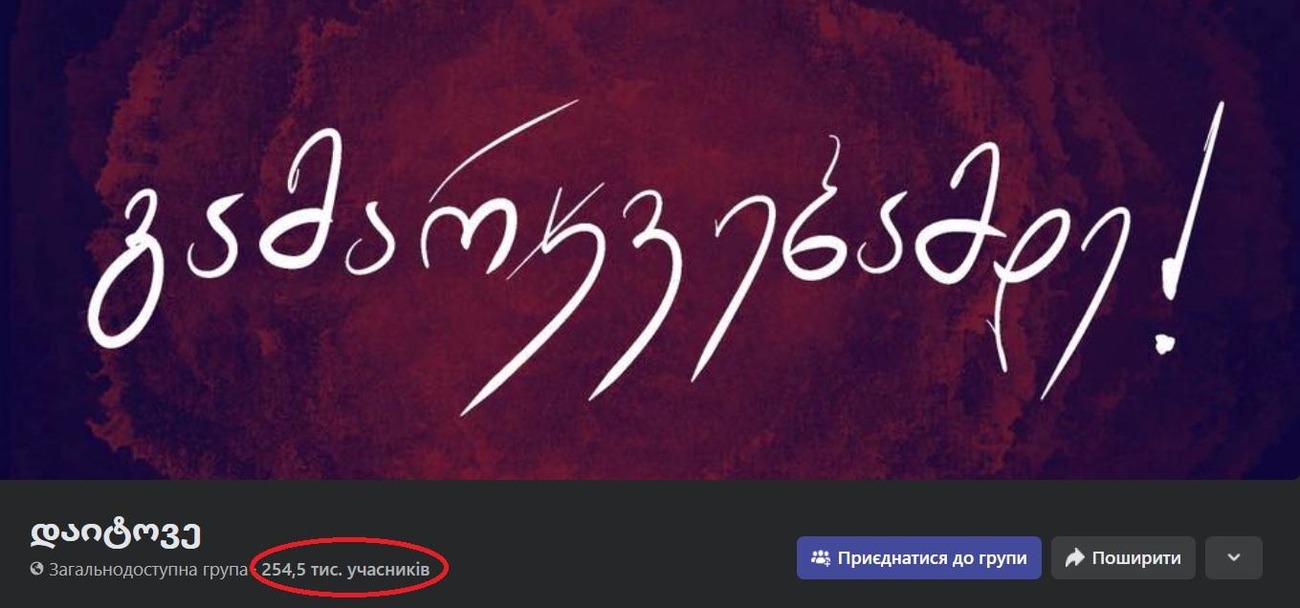1300x608 pixels.
Task: Click the curved arrow share icon
Action: point(1075,558)
